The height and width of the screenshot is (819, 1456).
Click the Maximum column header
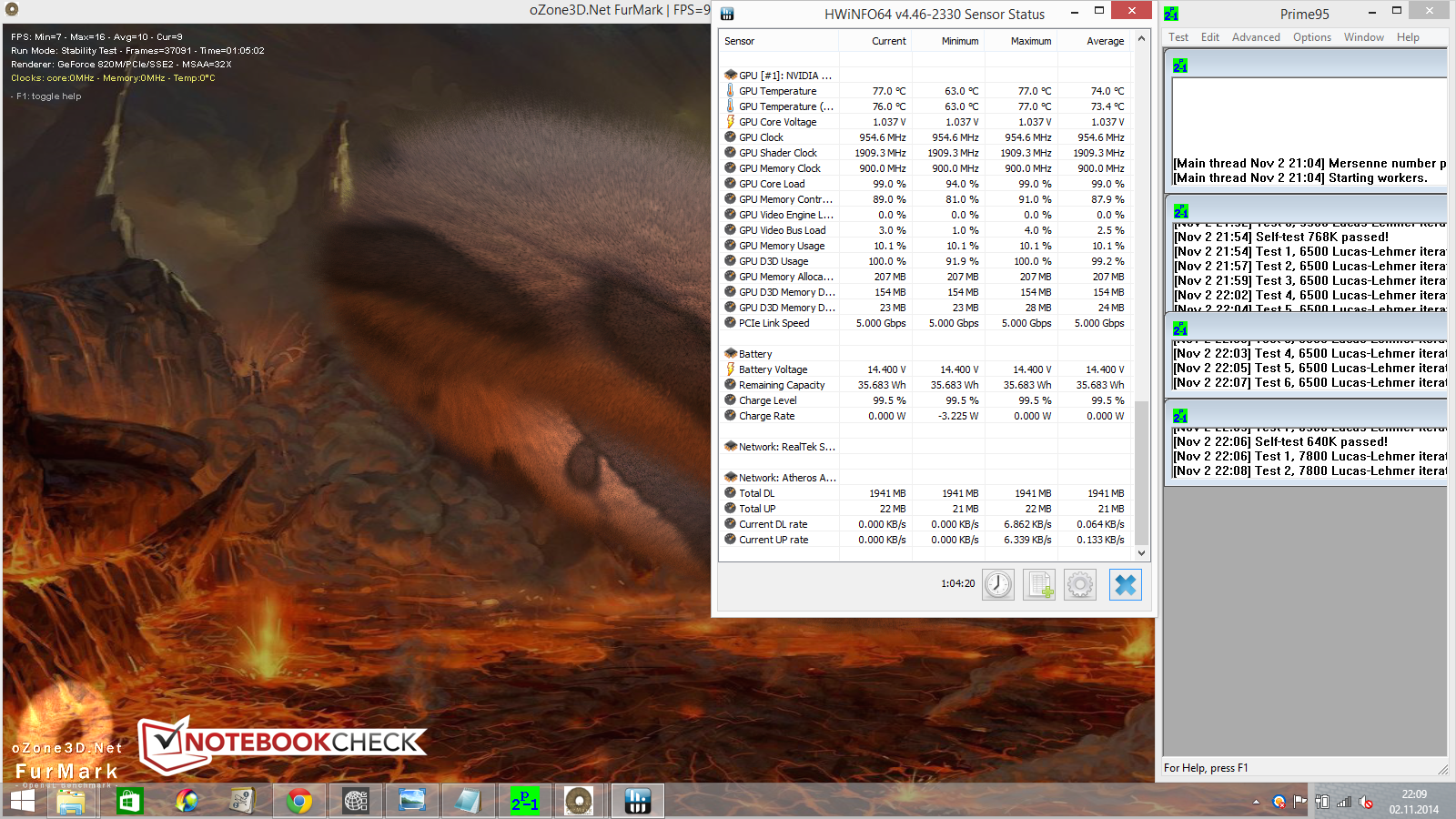[x=1020, y=41]
